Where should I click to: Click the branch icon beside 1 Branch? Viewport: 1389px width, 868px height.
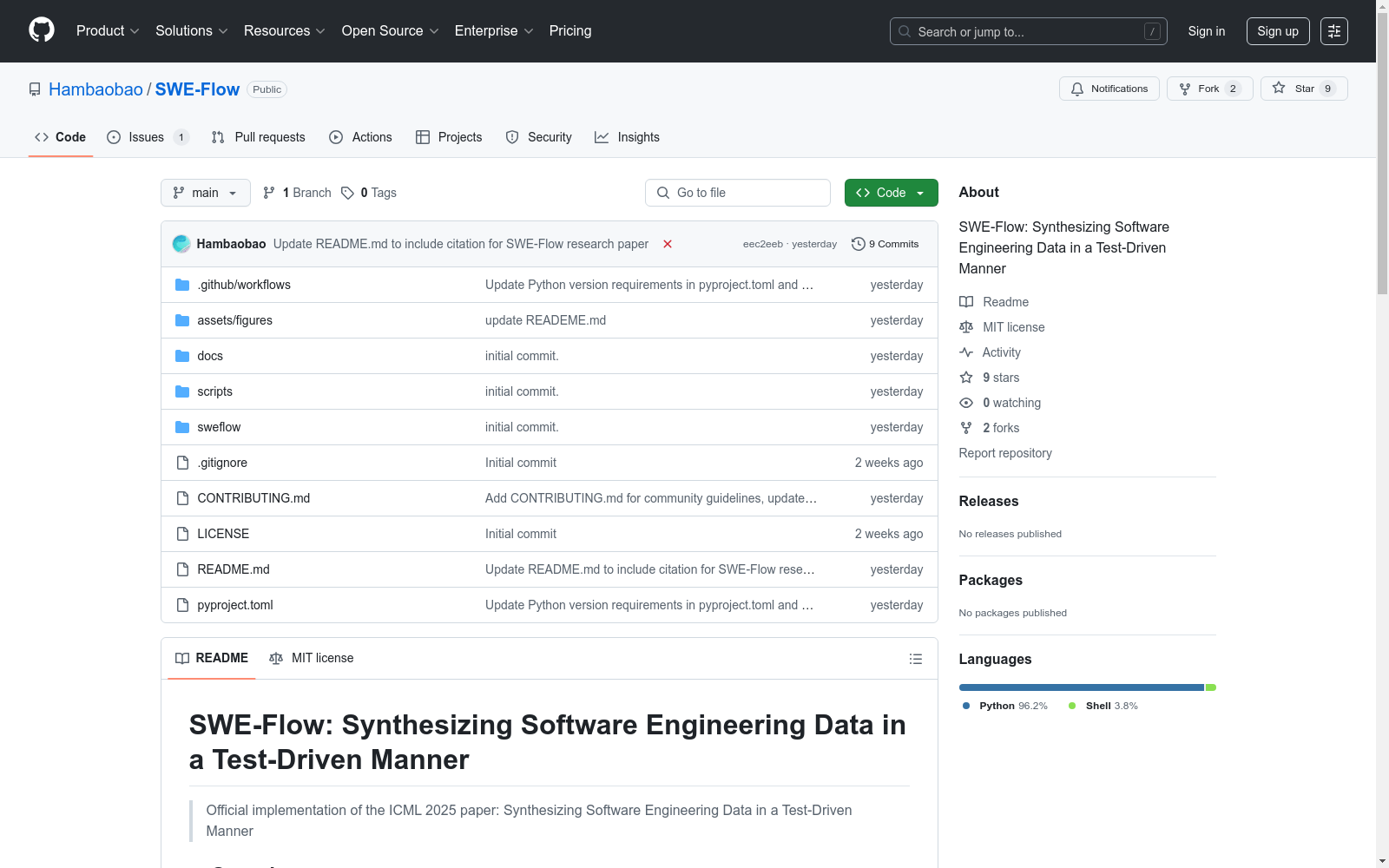point(269,193)
